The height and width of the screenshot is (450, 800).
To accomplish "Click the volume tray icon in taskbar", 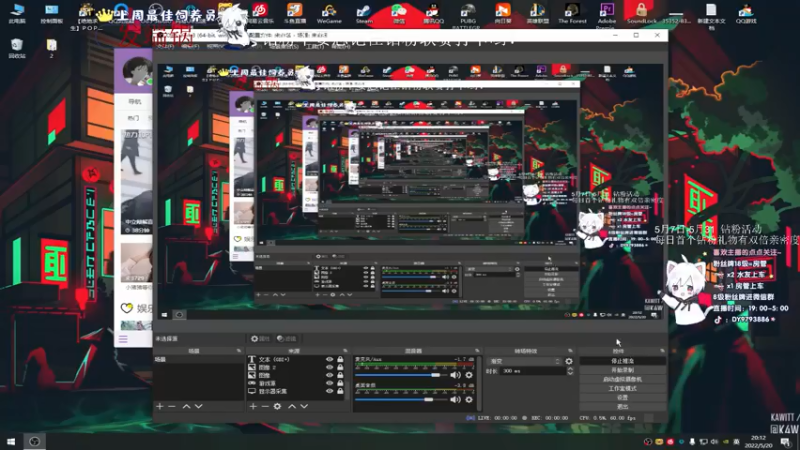I will click(x=715, y=441).
